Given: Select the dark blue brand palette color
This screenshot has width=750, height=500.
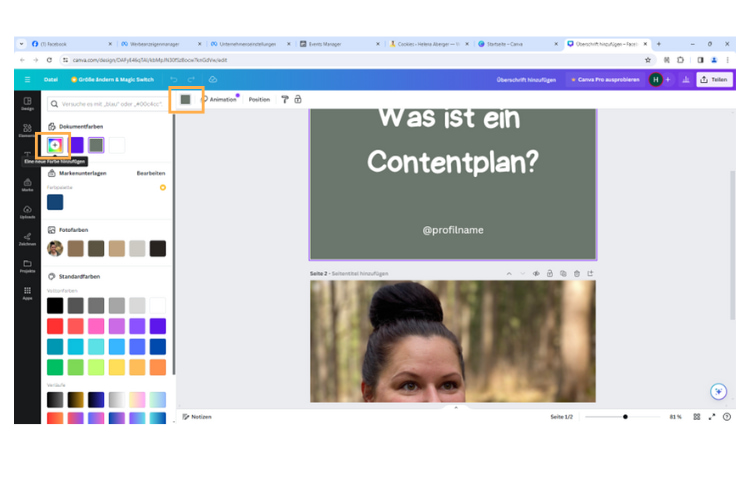Looking at the screenshot, I should click(x=55, y=202).
